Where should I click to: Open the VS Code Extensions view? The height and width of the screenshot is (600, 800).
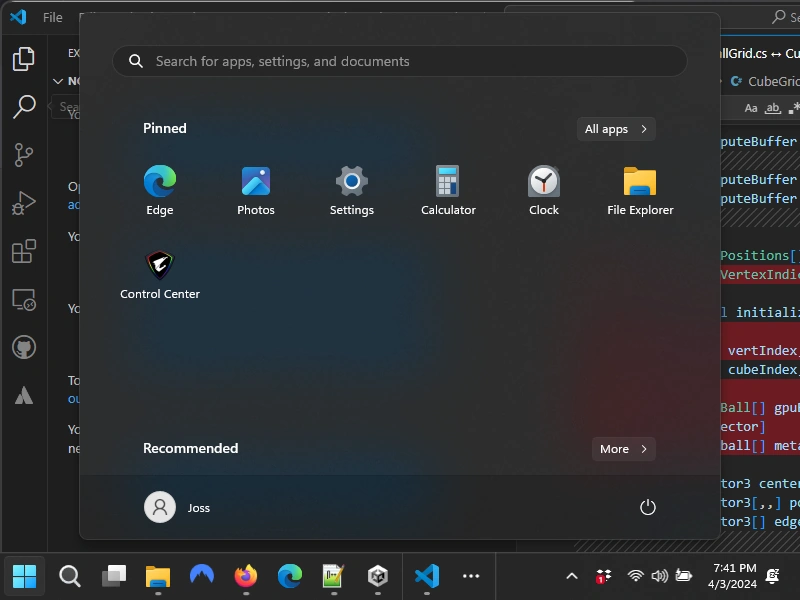23,251
